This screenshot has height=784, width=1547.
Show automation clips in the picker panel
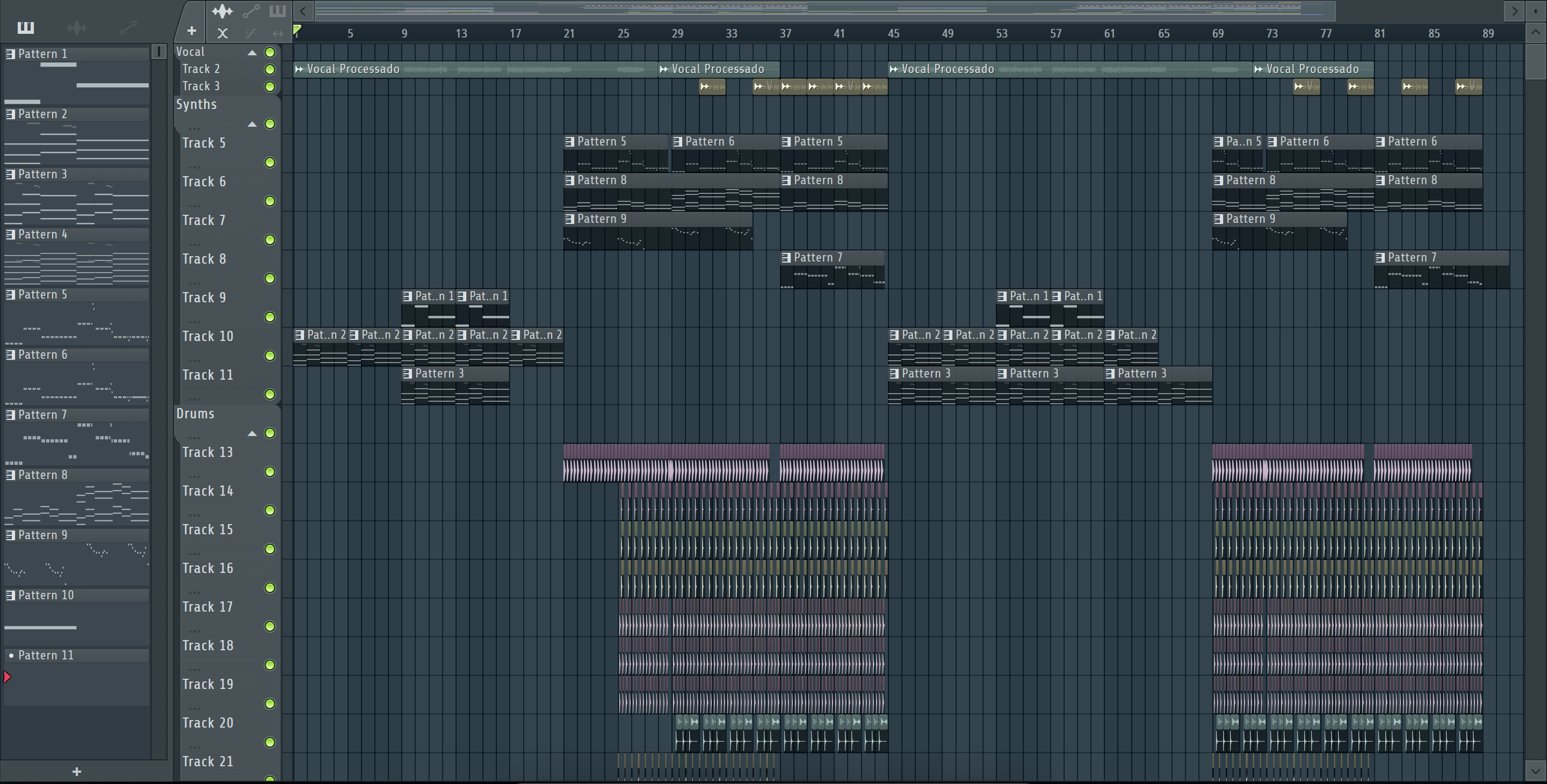pyautogui.click(x=128, y=27)
